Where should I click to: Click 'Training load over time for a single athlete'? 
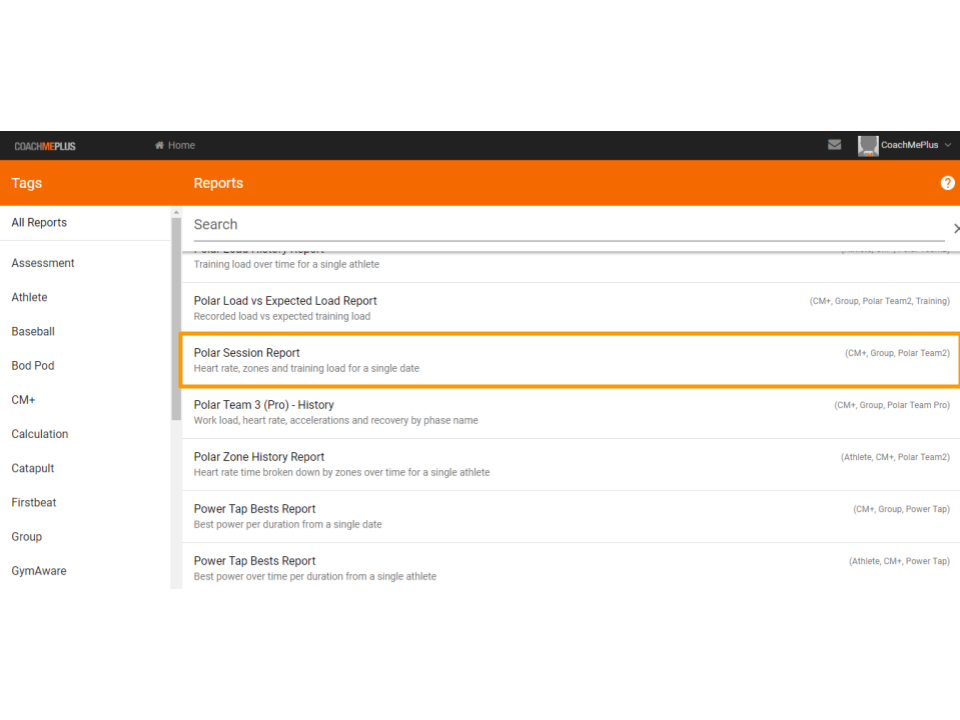click(287, 264)
